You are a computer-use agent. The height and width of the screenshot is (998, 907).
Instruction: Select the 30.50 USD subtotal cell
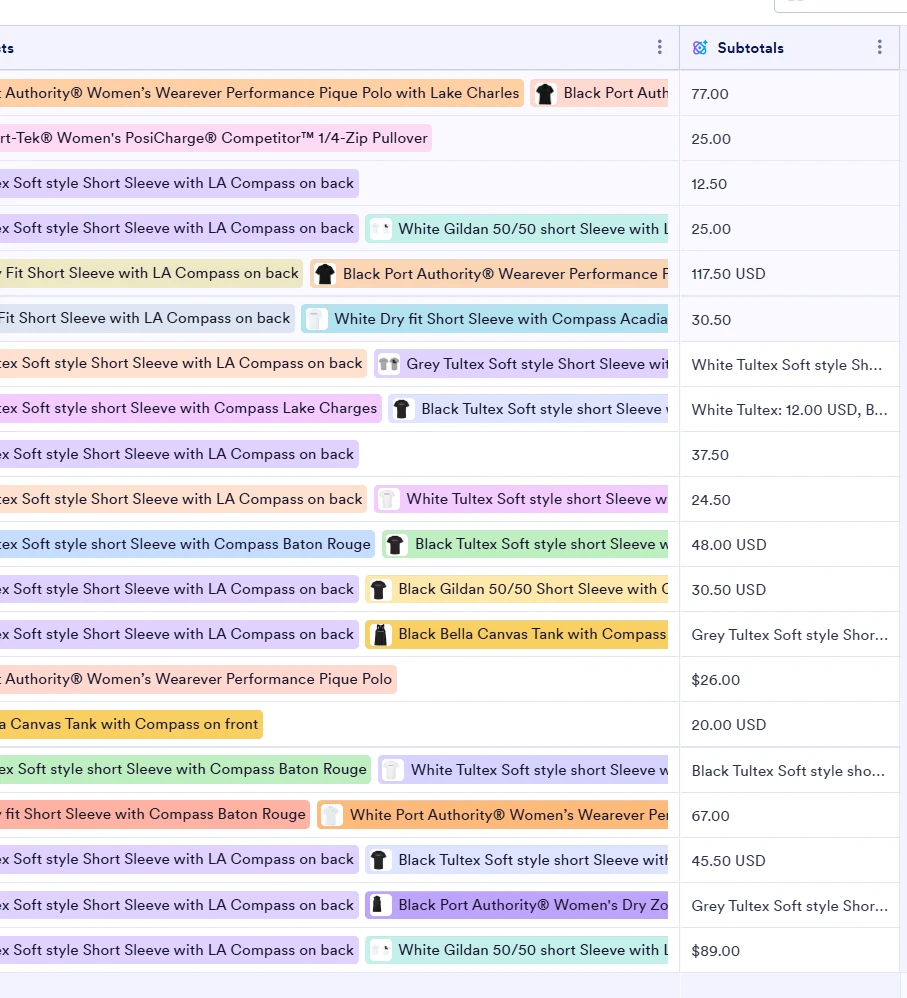tap(789, 590)
